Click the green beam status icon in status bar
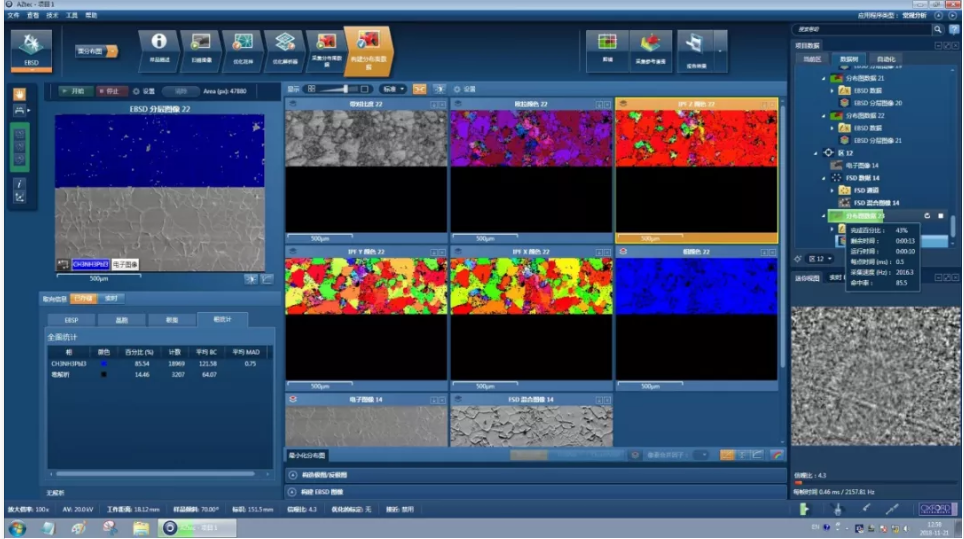Screen dimensions: 964x539 [804, 509]
